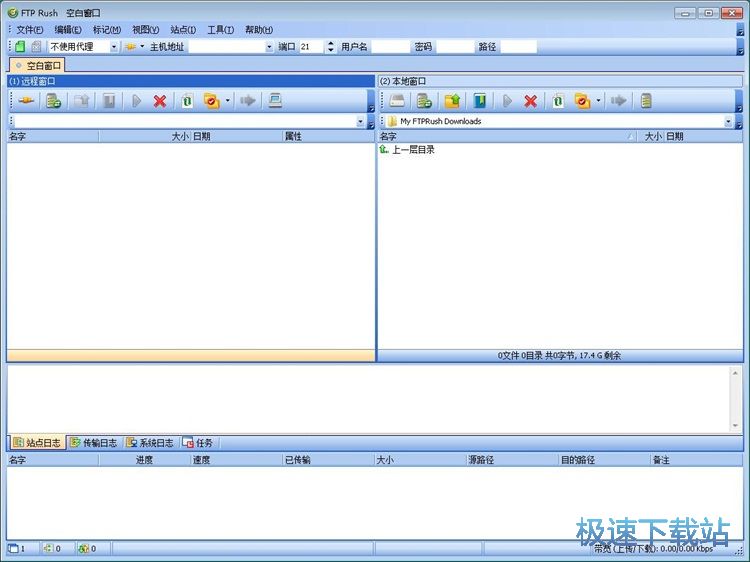Click the remote pane bookmark icon
Screen dimensions: 750x562
click(x=110, y=101)
